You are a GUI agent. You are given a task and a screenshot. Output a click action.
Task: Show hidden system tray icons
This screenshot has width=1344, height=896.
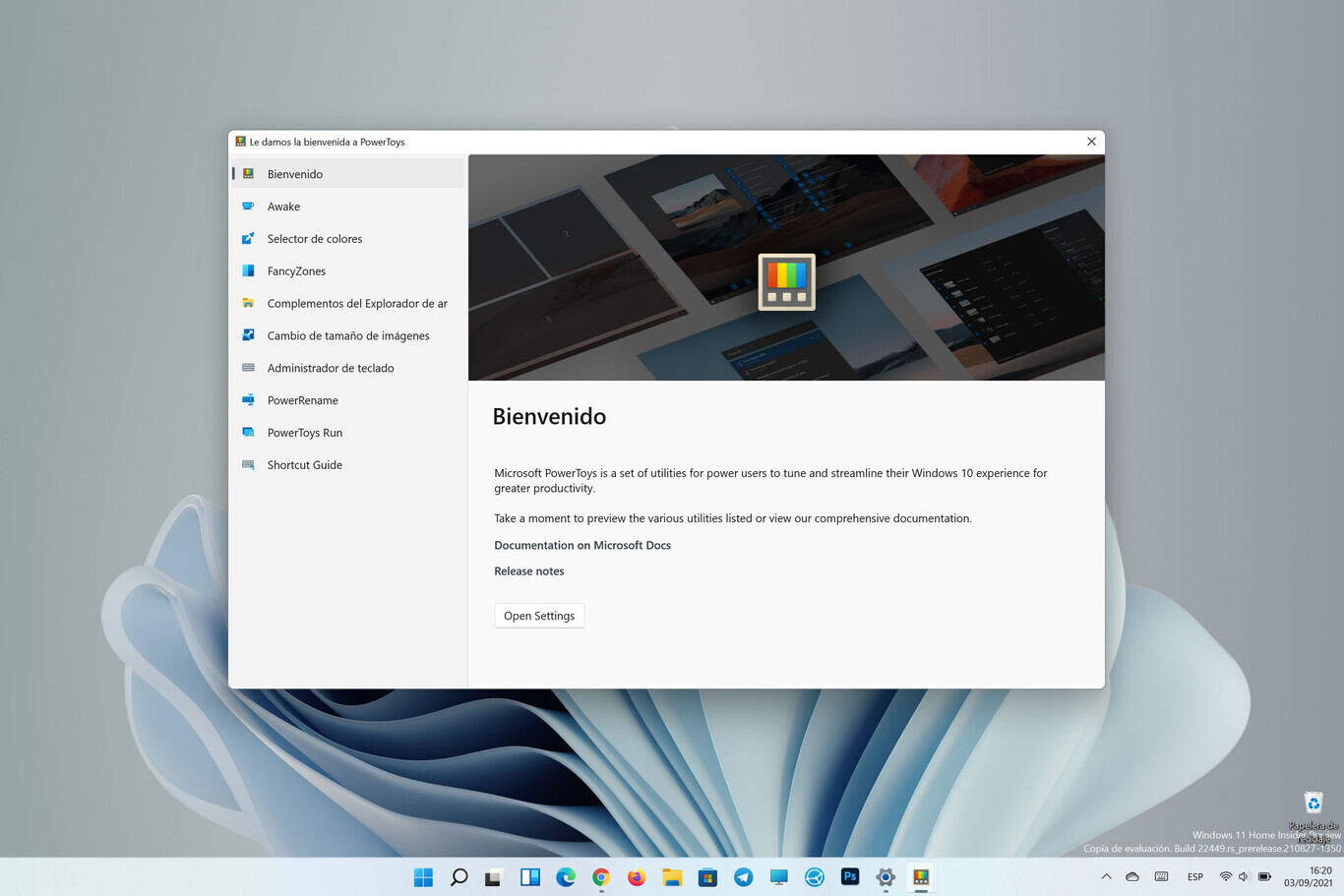coord(1106,876)
